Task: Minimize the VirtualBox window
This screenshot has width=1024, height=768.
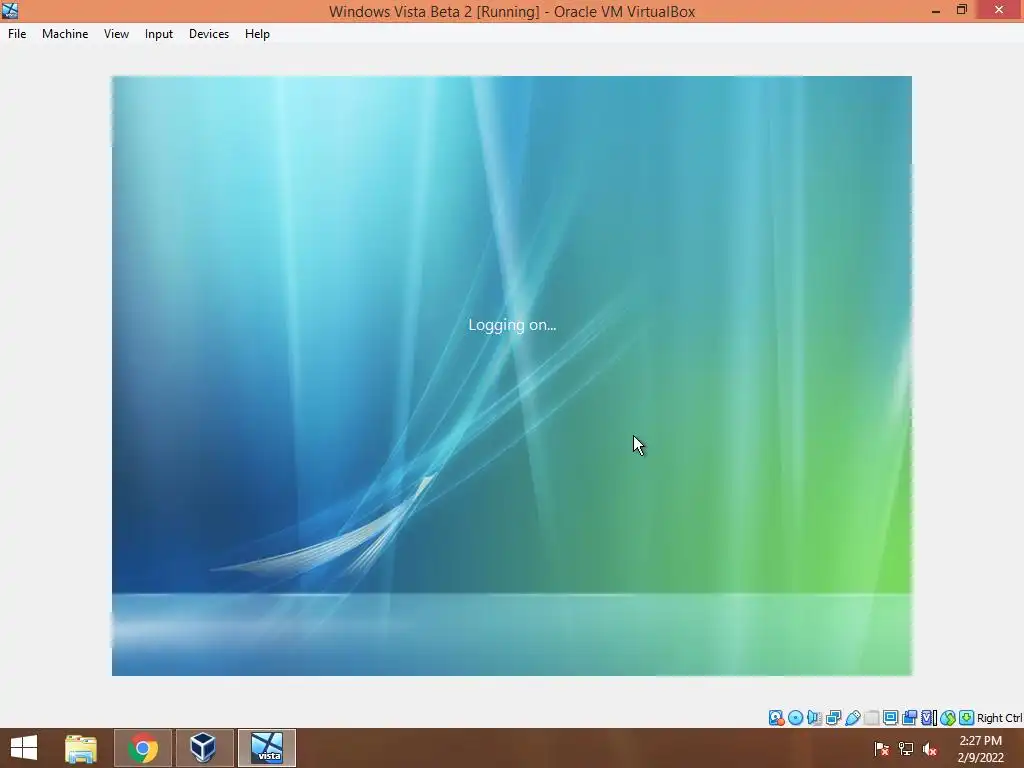Action: [936, 11]
